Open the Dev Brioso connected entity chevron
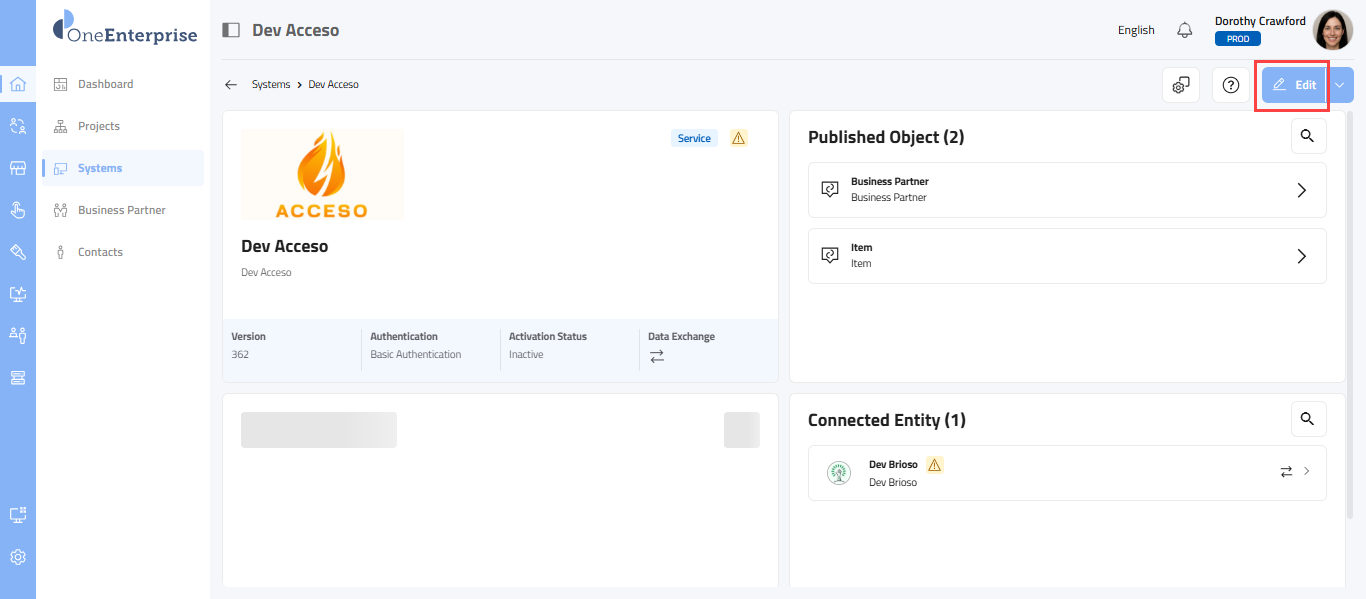The image size is (1366, 599). 1307,471
